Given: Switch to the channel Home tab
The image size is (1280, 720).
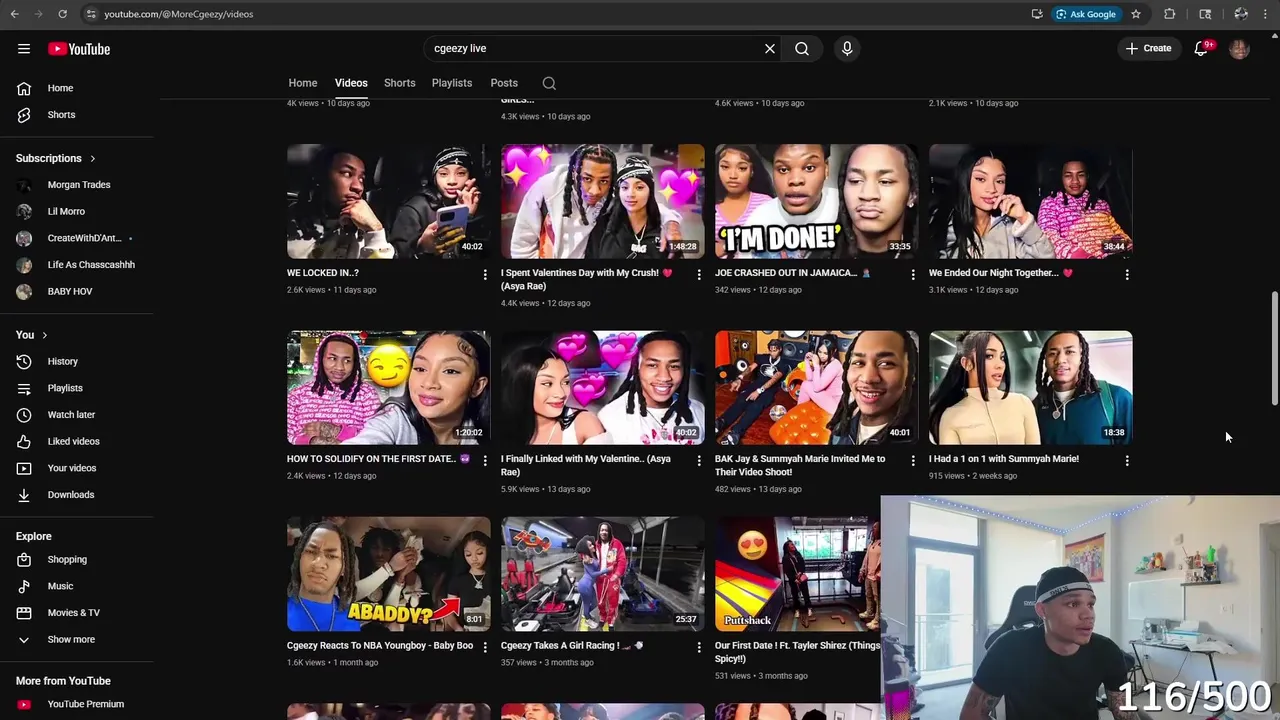Looking at the screenshot, I should [x=303, y=83].
